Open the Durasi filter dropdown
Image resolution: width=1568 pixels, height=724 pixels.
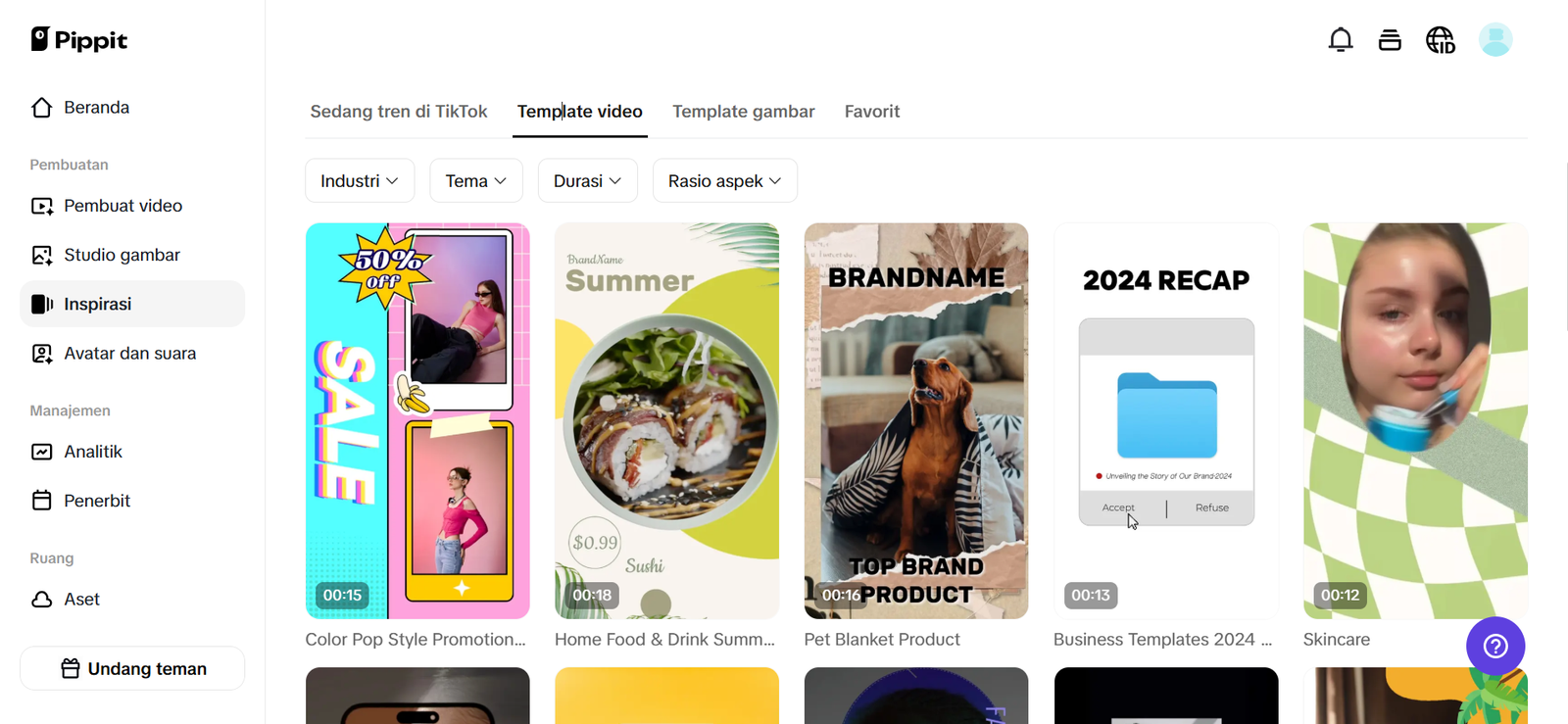pos(588,181)
